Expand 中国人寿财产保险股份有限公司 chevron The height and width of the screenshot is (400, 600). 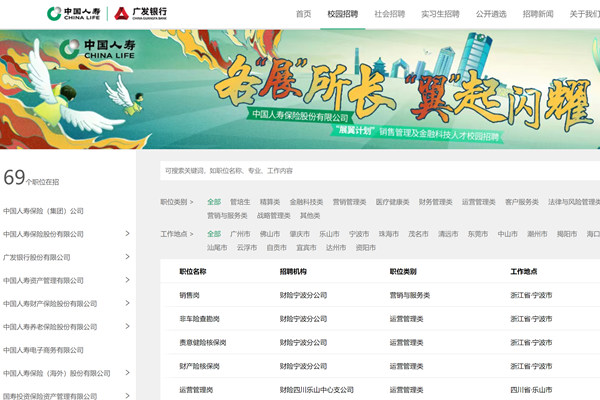(127, 303)
